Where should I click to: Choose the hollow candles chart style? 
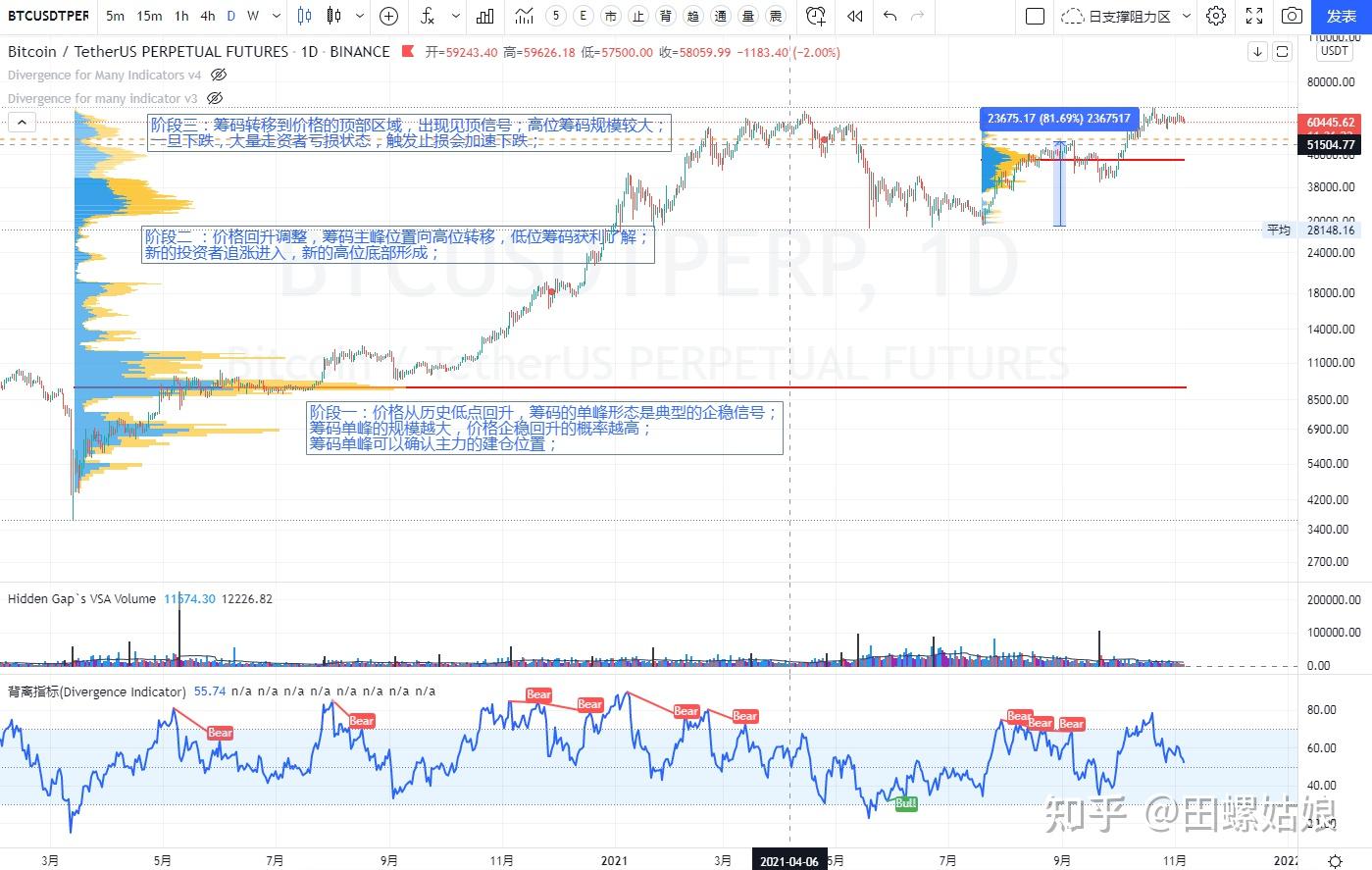point(304,16)
